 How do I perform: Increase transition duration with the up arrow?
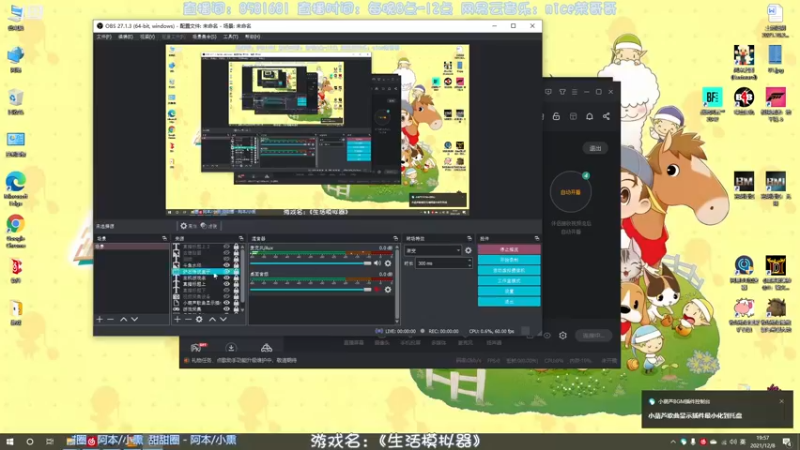469,261
